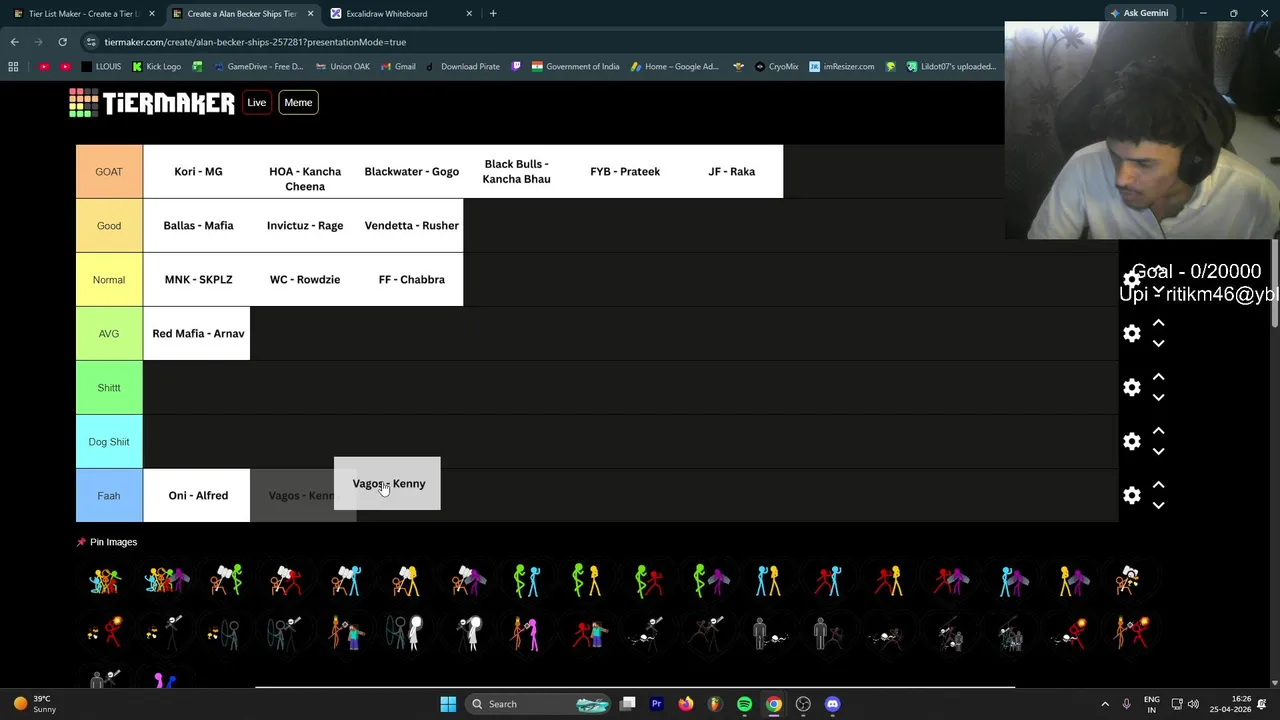This screenshot has height=720, width=1280.
Task: Open Discord from the taskbar
Action: (x=832, y=704)
